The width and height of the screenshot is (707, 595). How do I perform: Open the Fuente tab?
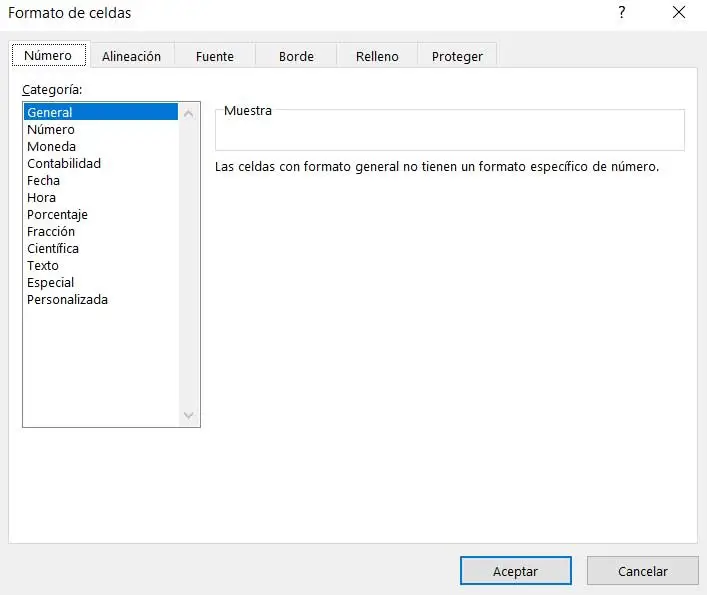[215, 56]
